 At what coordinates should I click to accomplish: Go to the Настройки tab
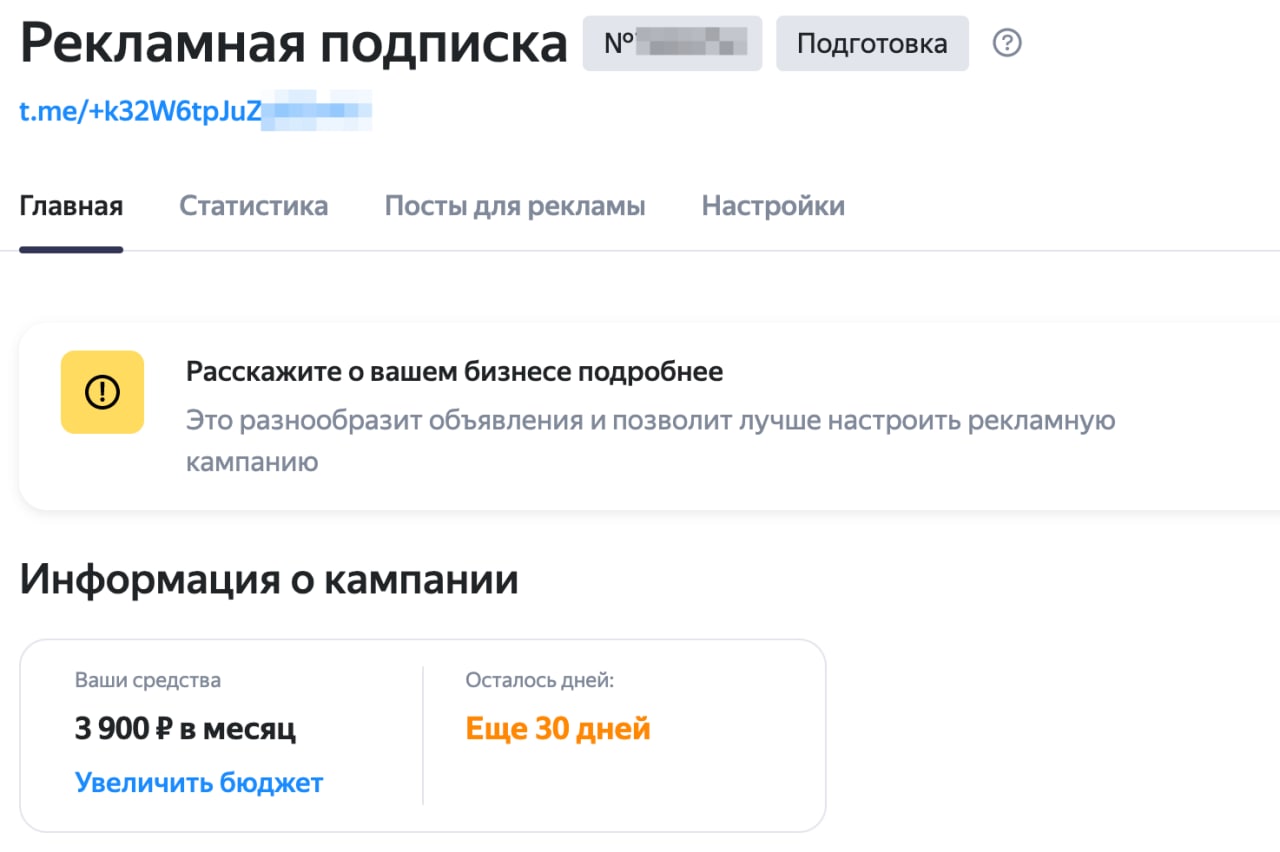(x=773, y=206)
